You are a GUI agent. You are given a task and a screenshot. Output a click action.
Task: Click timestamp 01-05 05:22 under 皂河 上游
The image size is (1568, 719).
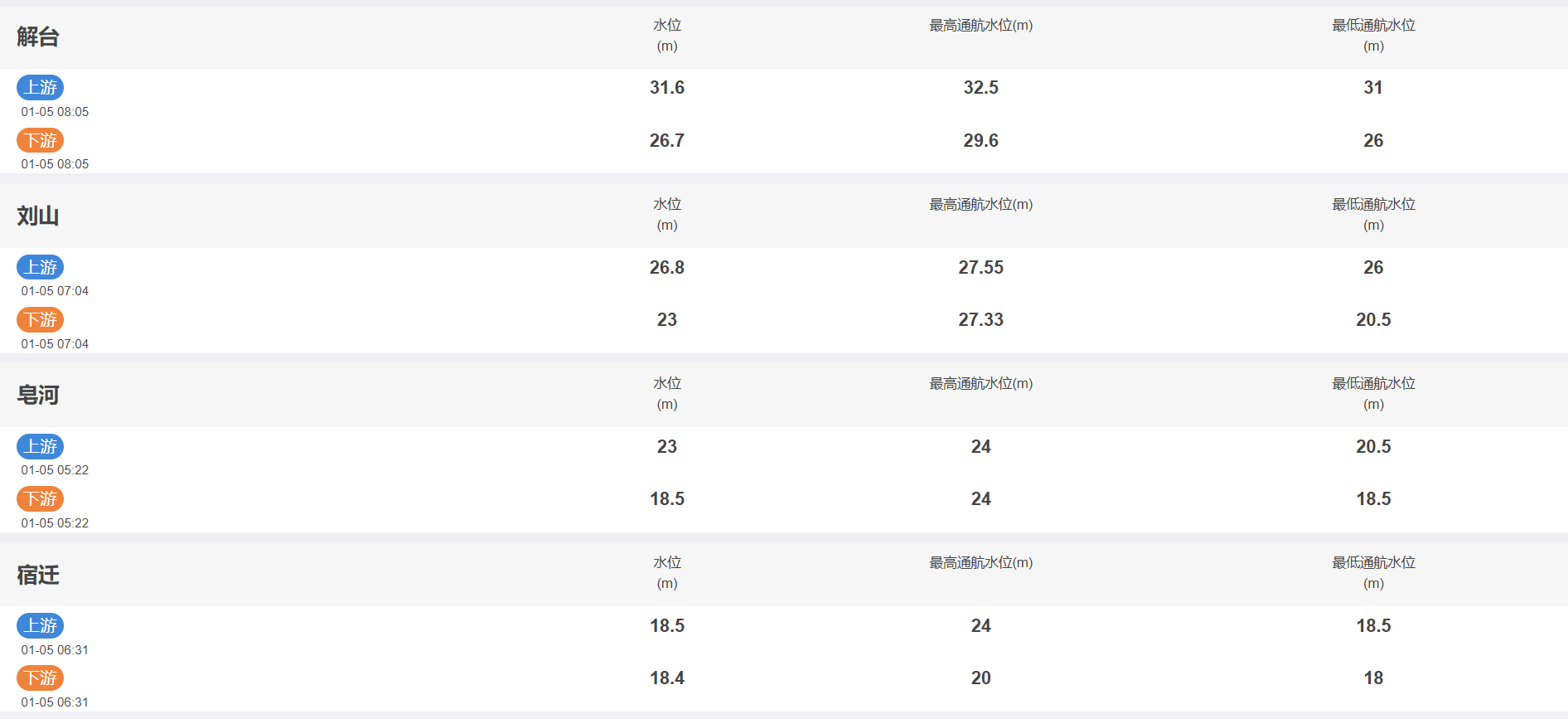pos(55,470)
